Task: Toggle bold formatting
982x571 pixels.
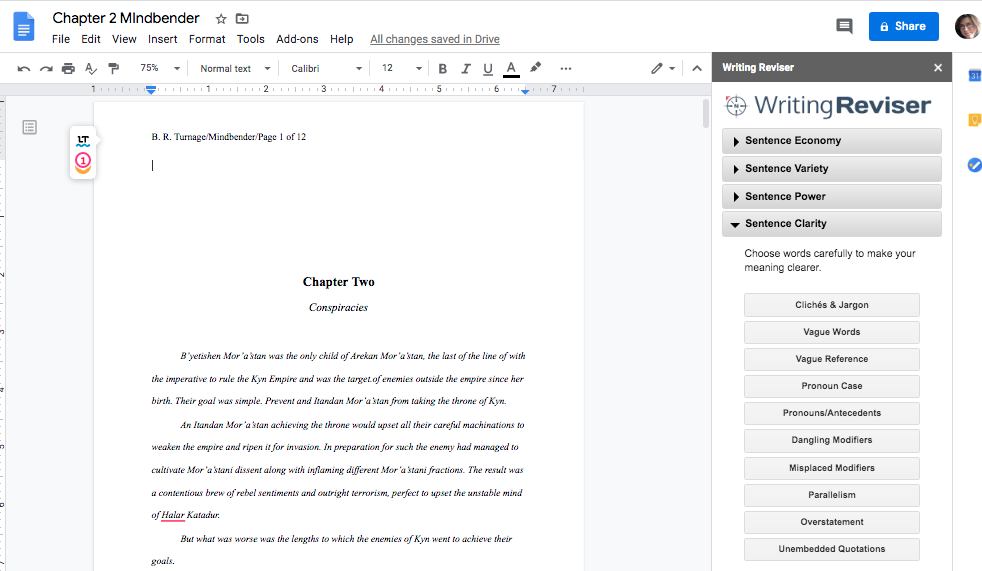Action: (x=442, y=69)
